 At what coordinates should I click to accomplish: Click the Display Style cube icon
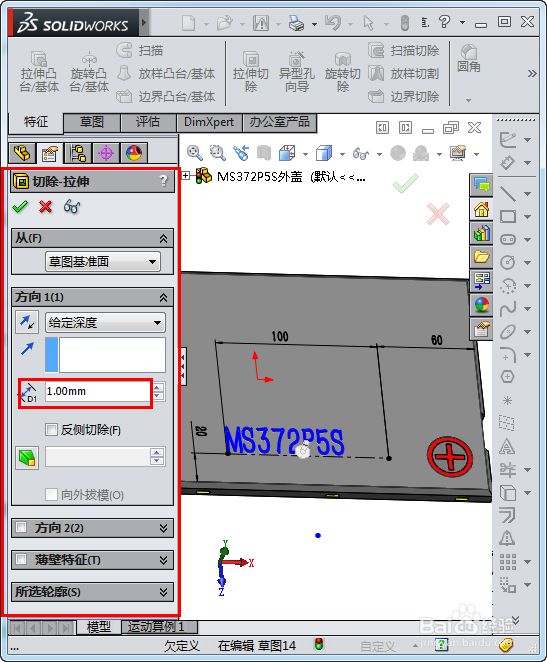324,153
